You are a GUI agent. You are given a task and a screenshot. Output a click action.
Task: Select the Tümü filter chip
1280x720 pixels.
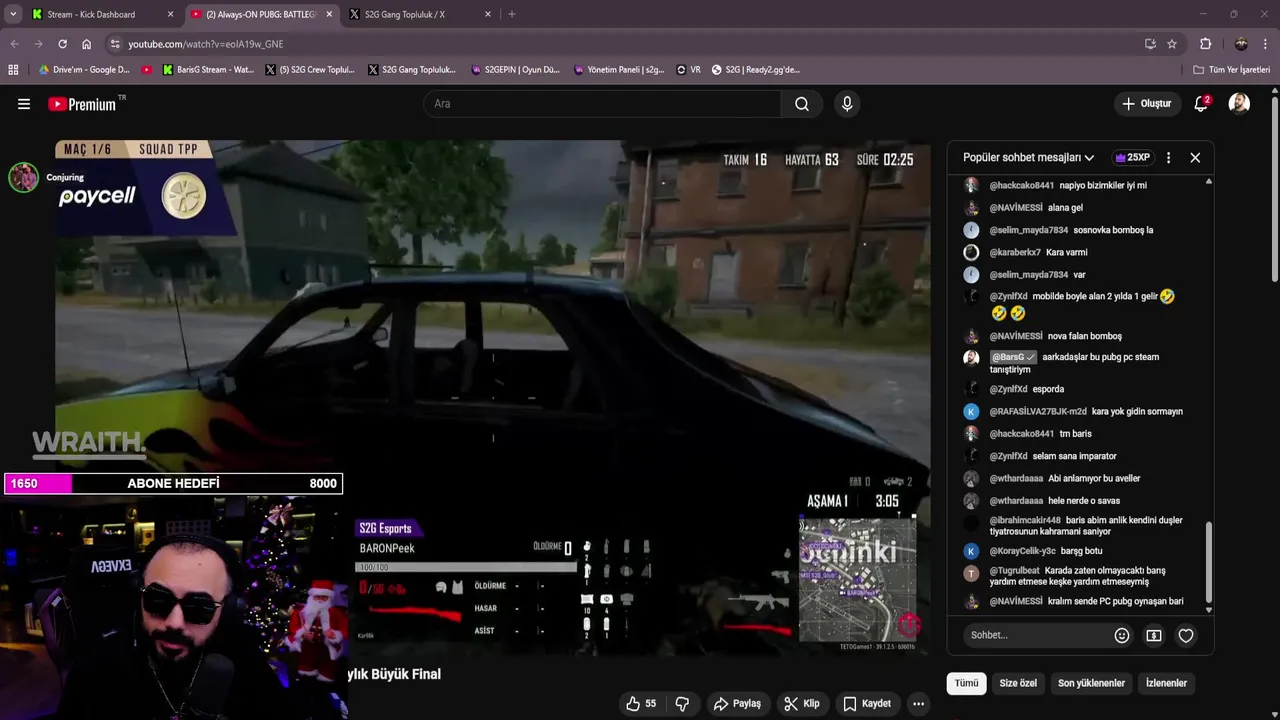966,683
